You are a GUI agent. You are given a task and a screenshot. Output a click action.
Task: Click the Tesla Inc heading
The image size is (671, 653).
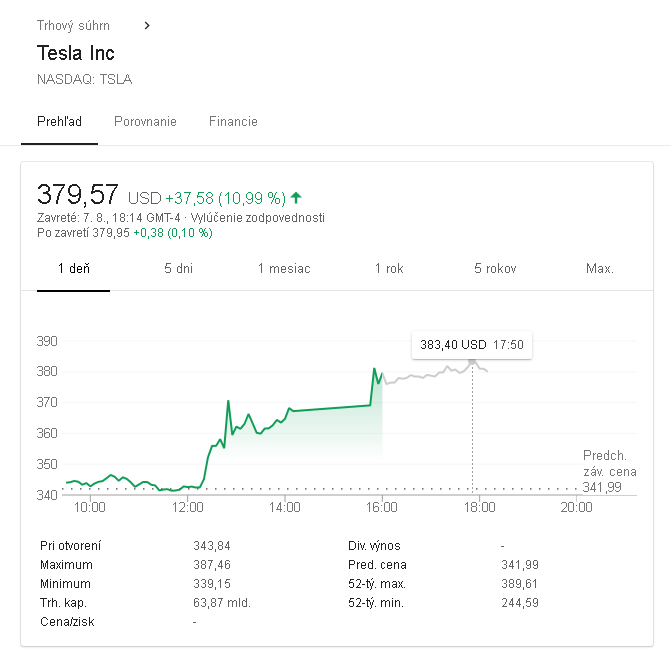(x=76, y=53)
